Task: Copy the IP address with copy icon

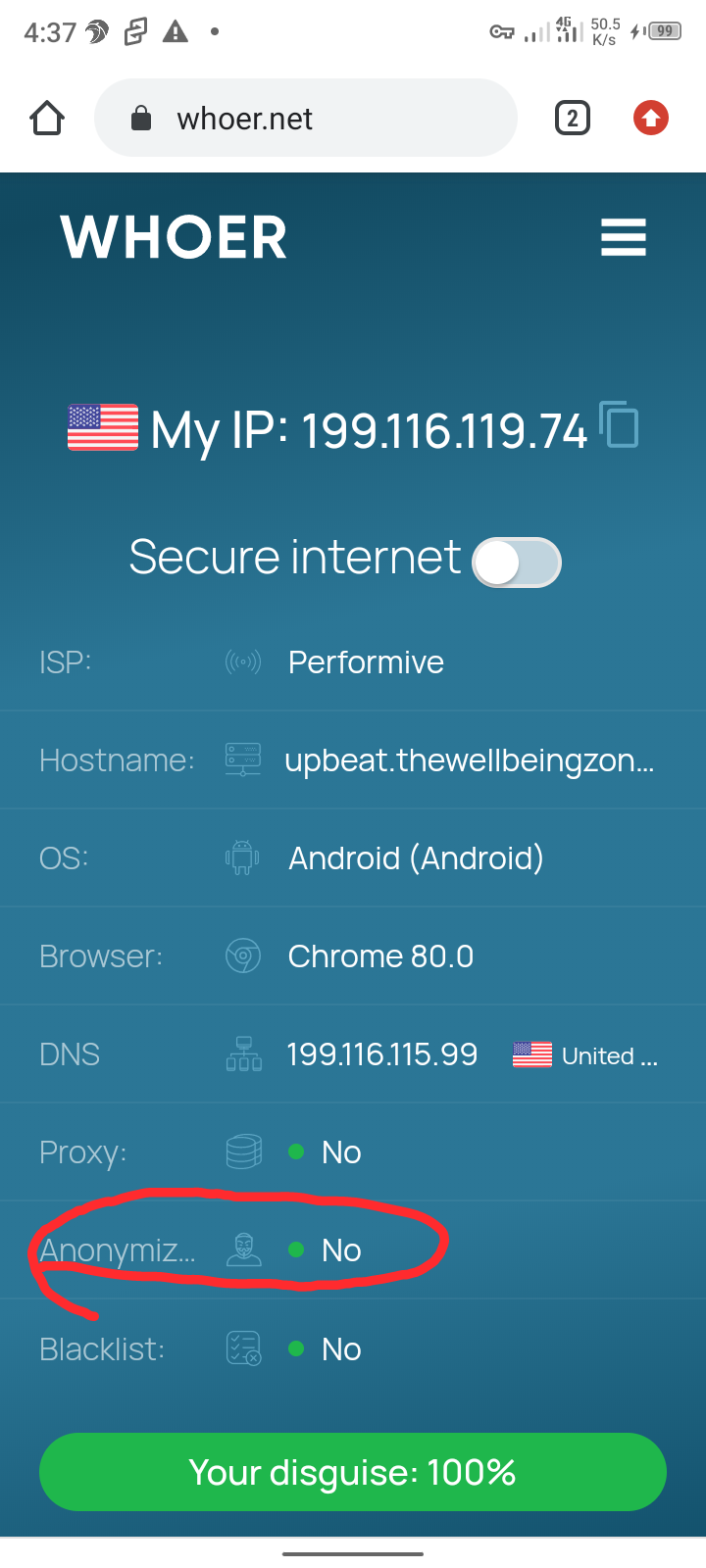Action: point(619,425)
